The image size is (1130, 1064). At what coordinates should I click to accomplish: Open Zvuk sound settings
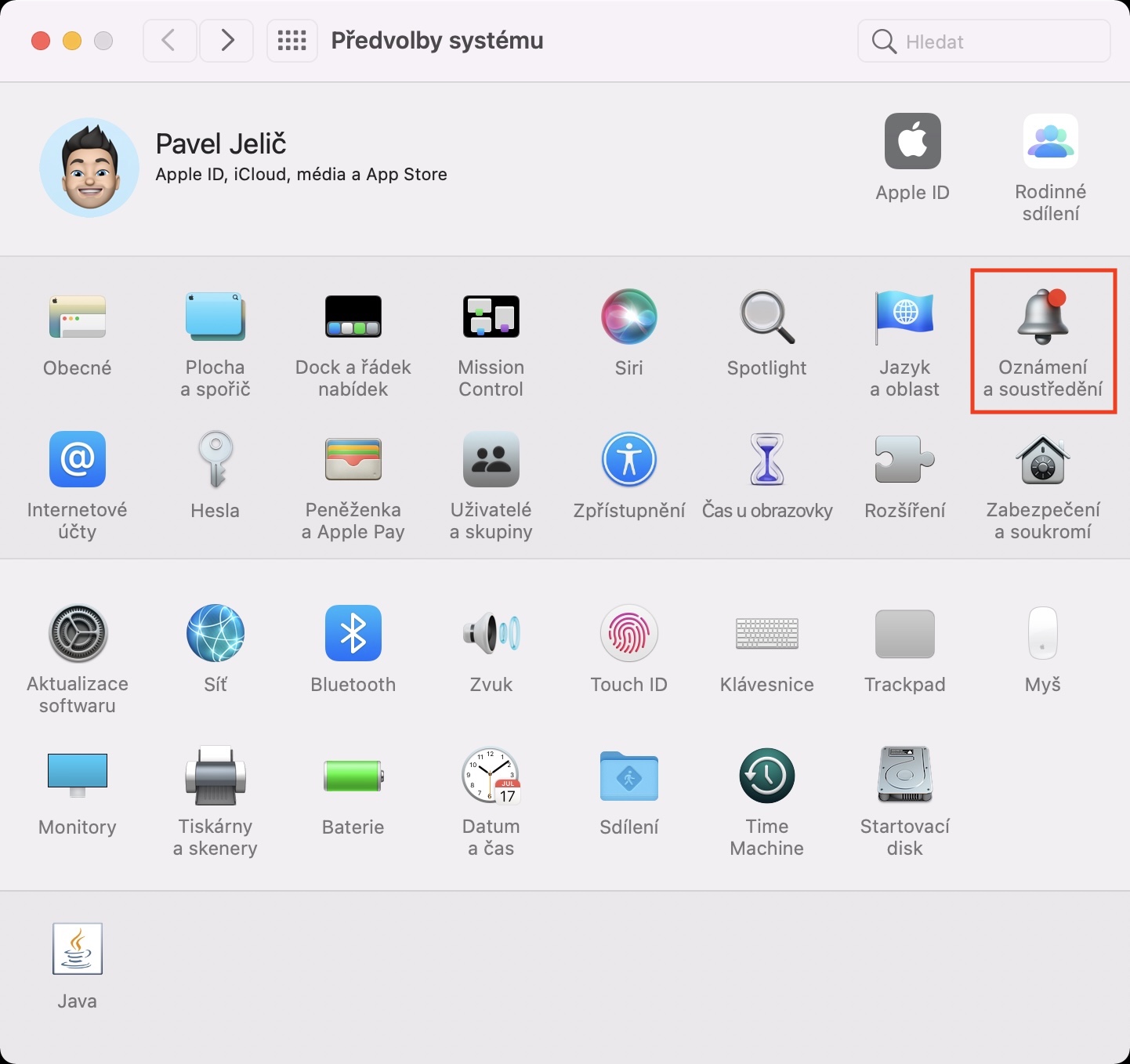pyautogui.click(x=491, y=633)
